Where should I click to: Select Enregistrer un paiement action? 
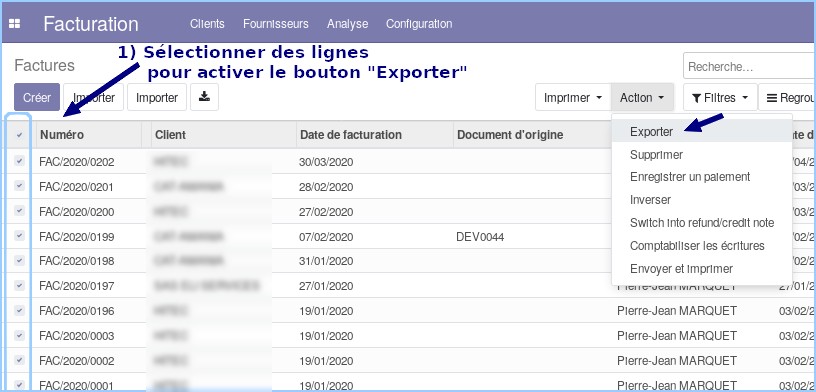point(702,177)
